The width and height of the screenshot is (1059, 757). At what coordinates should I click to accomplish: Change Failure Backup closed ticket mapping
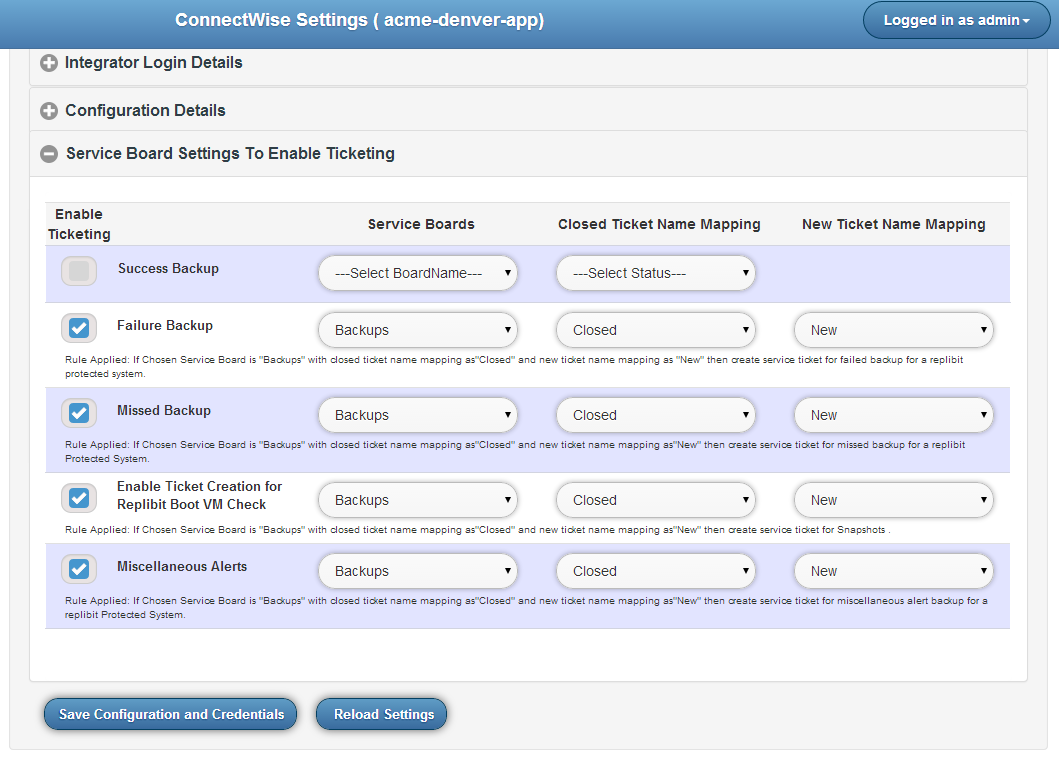[x=656, y=330]
